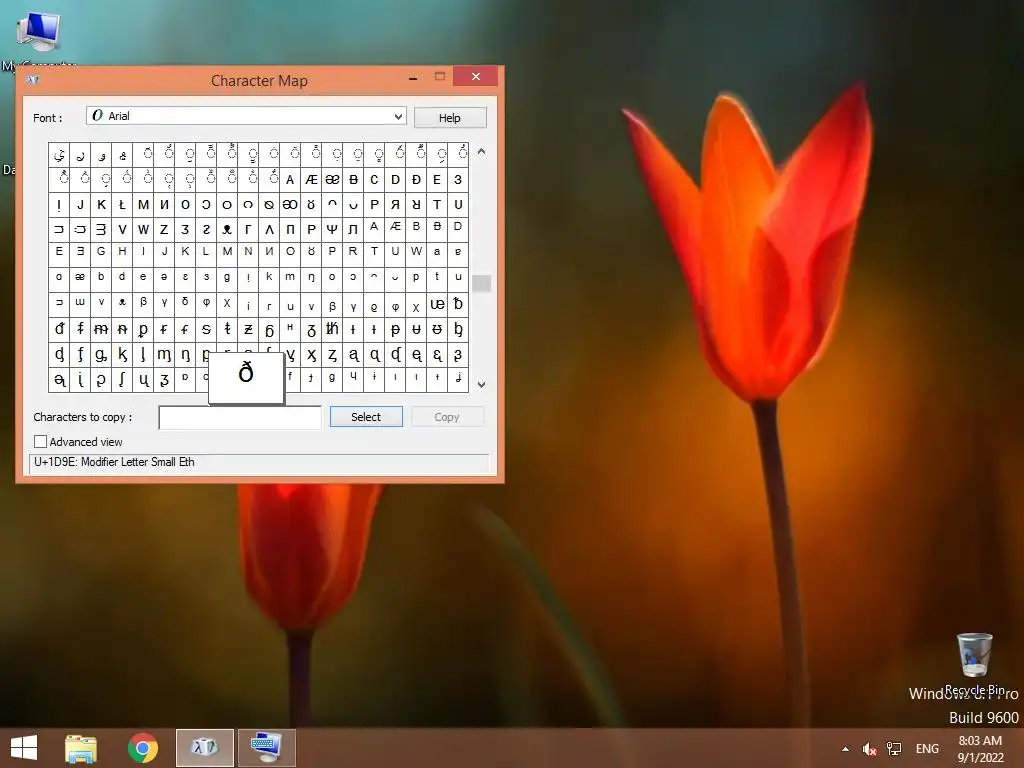Click the Help button
The width and height of the screenshot is (1024, 768).
point(450,118)
